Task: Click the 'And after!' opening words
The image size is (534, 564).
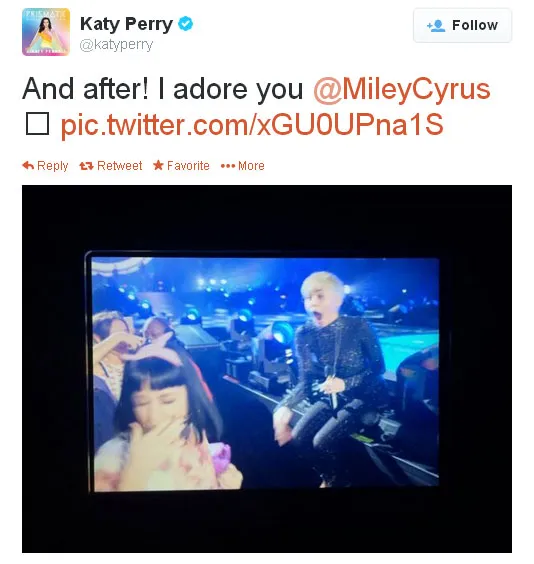Action: 85,88
